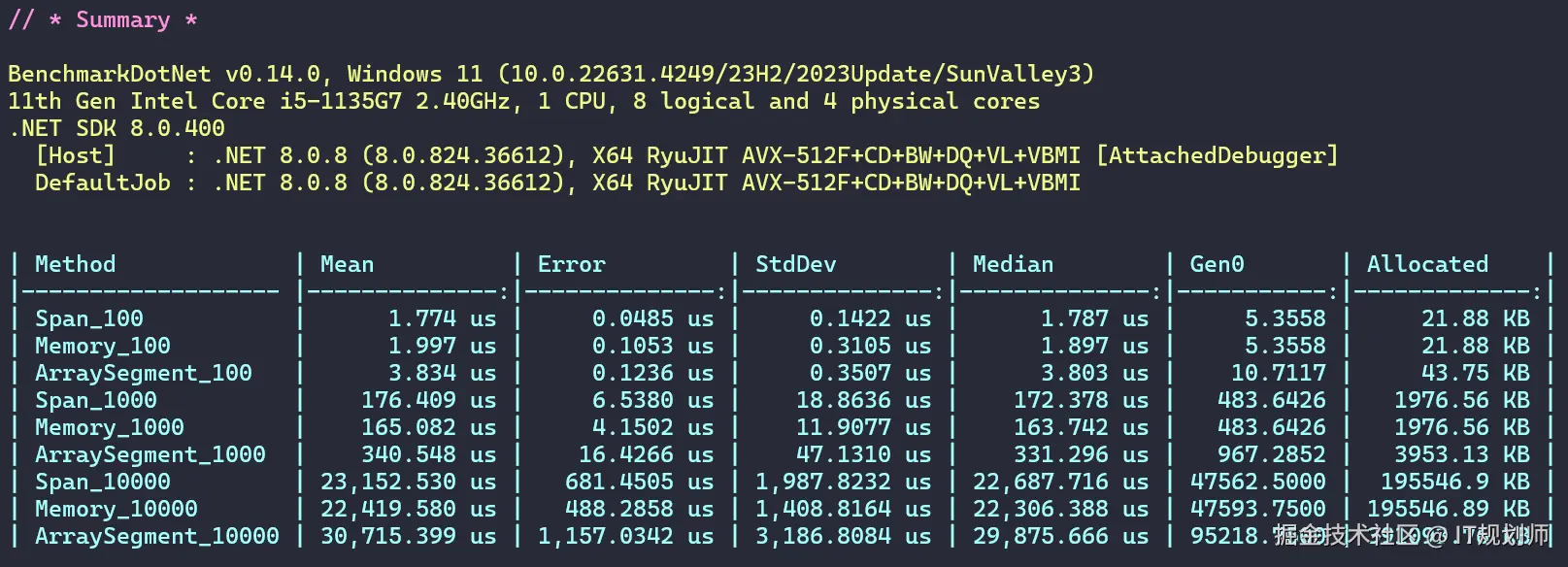Click the 1.774 us mean value
Screen dimensions: 1568x567
pyautogui.click(x=442, y=318)
